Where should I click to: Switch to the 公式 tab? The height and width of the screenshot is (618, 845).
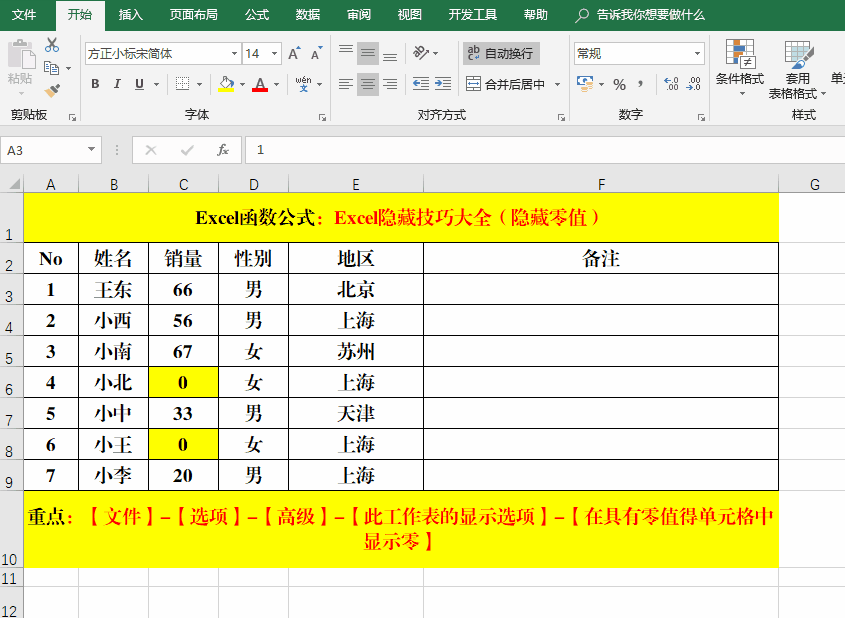(257, 15)
